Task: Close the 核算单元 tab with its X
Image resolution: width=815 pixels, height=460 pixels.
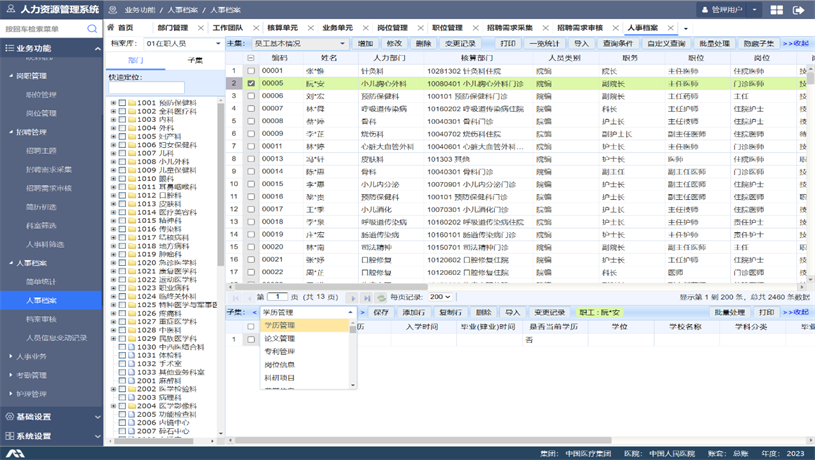Action: pos(311,28)
